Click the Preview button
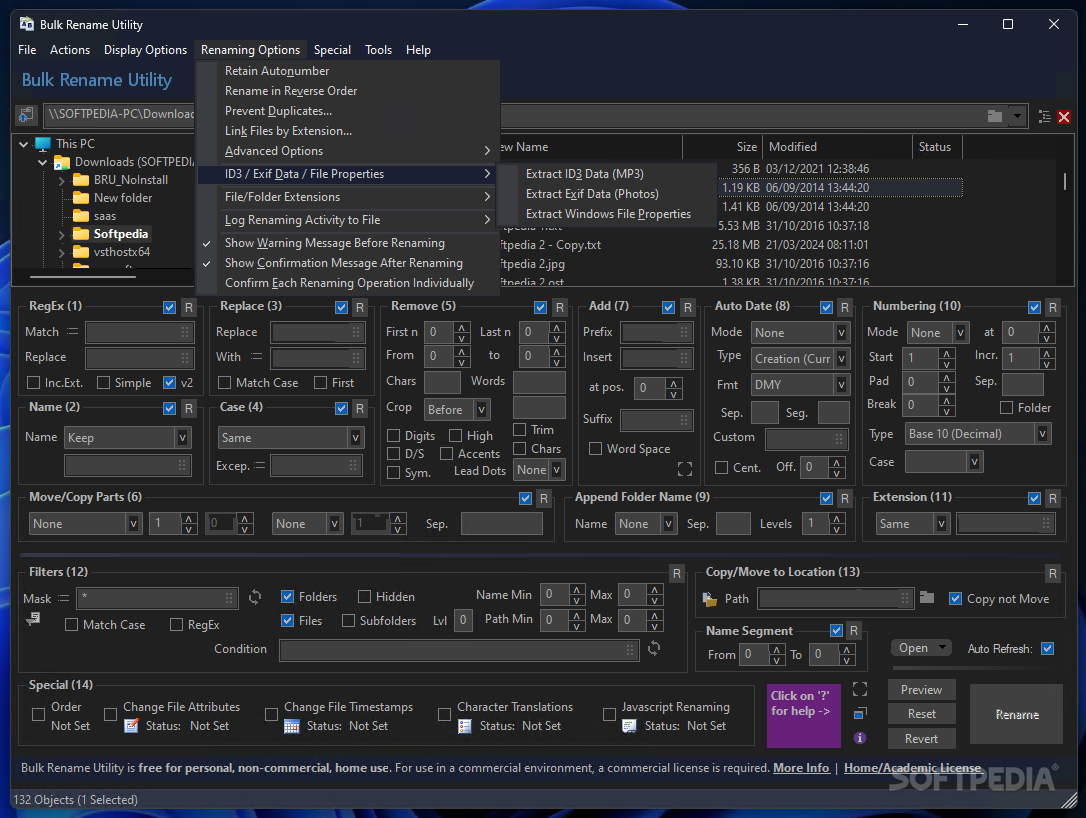This screenshot has width=1086, height=818. pos(921,690)
